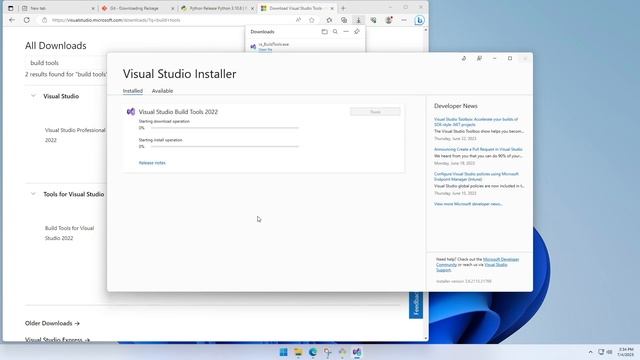
Task: Close the Python Release browser tab
Action: click(252, 8)
